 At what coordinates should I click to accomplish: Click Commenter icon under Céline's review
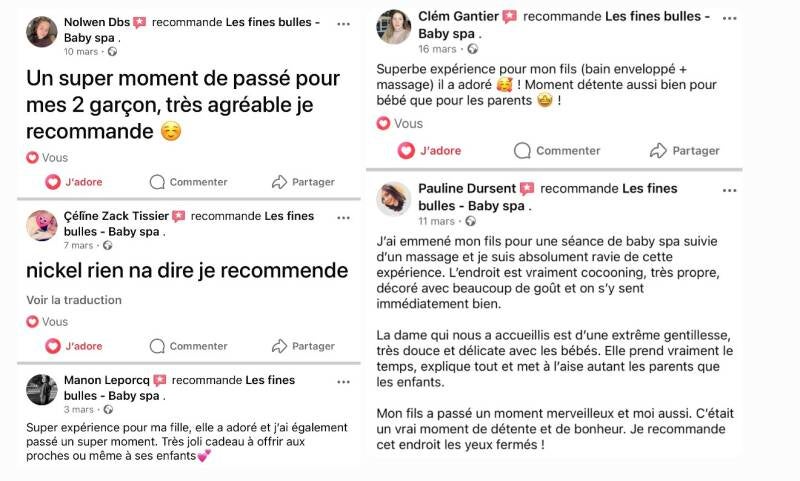[x=157, y=346]
